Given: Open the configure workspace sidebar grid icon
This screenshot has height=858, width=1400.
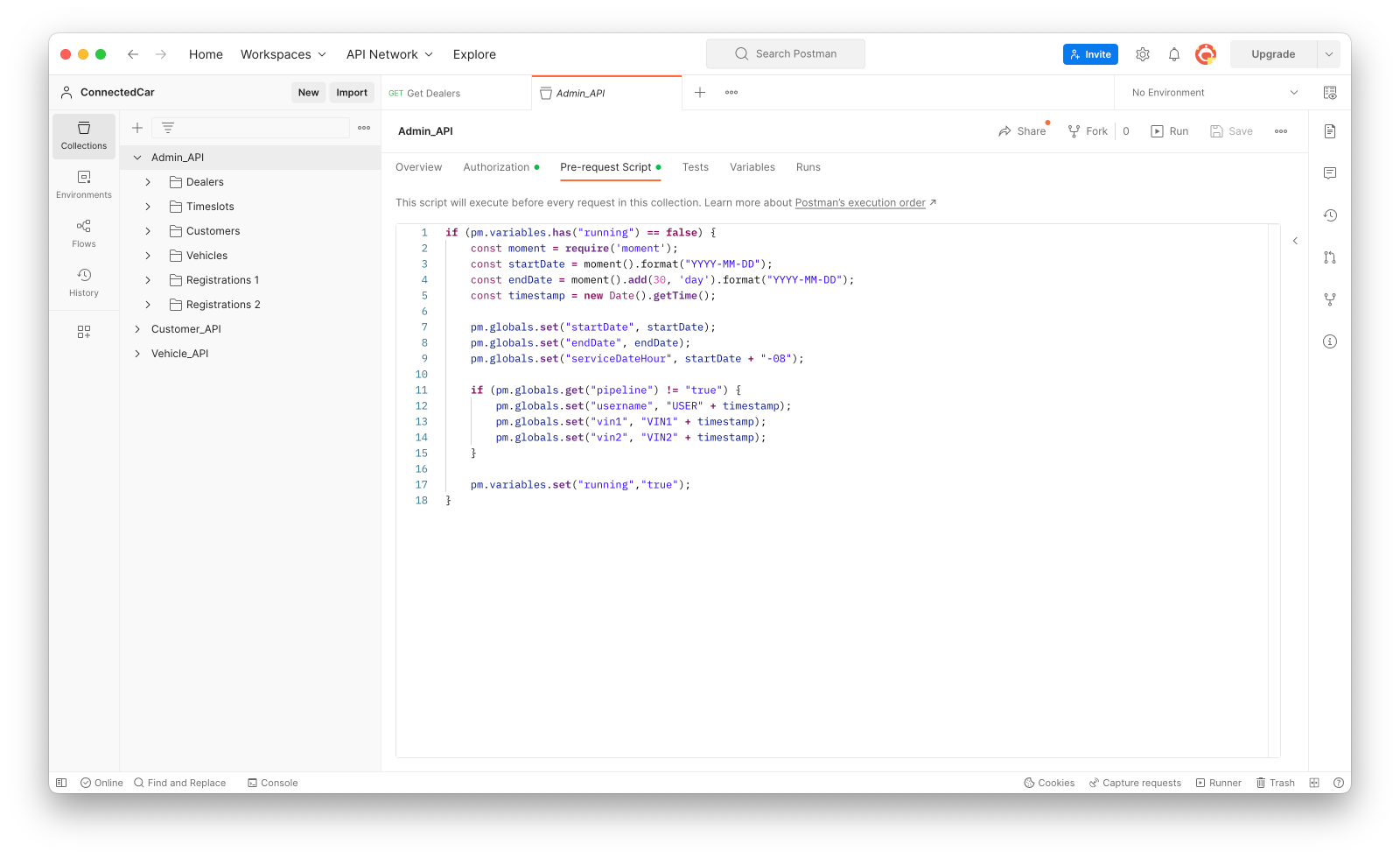Looking at the screenshot, I should click(84, 332).
